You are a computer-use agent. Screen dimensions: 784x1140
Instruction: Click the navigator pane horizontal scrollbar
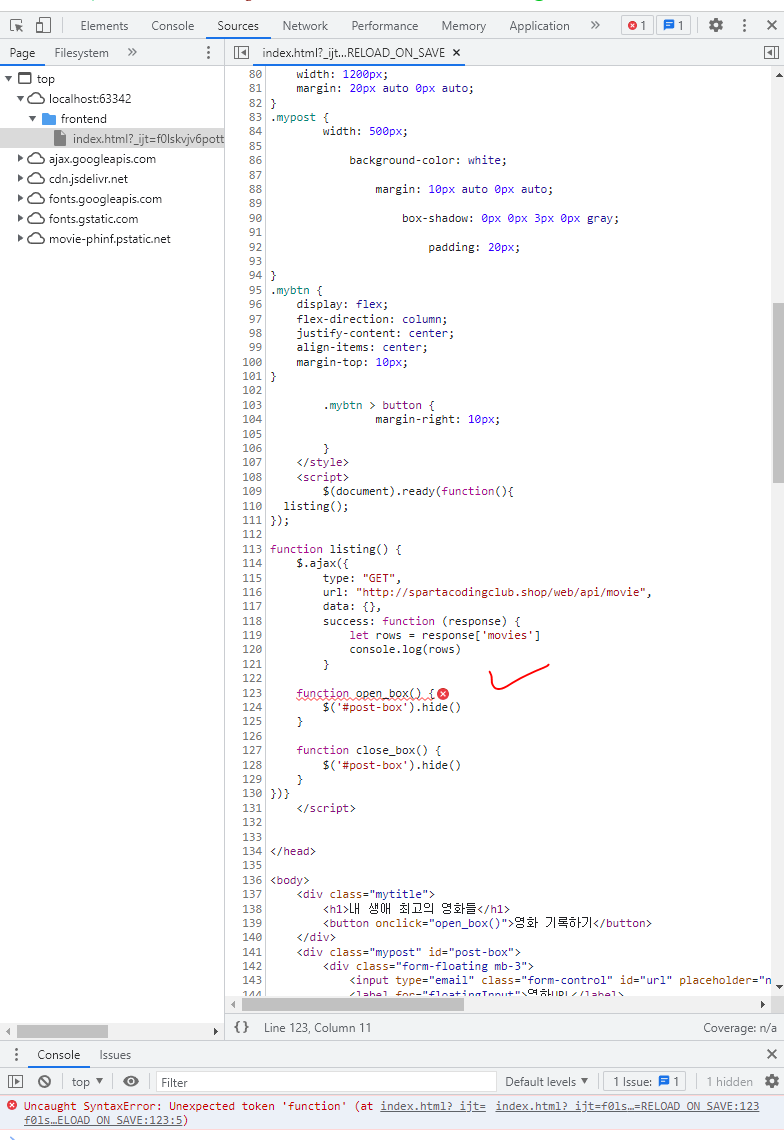tap(63, 1031)
